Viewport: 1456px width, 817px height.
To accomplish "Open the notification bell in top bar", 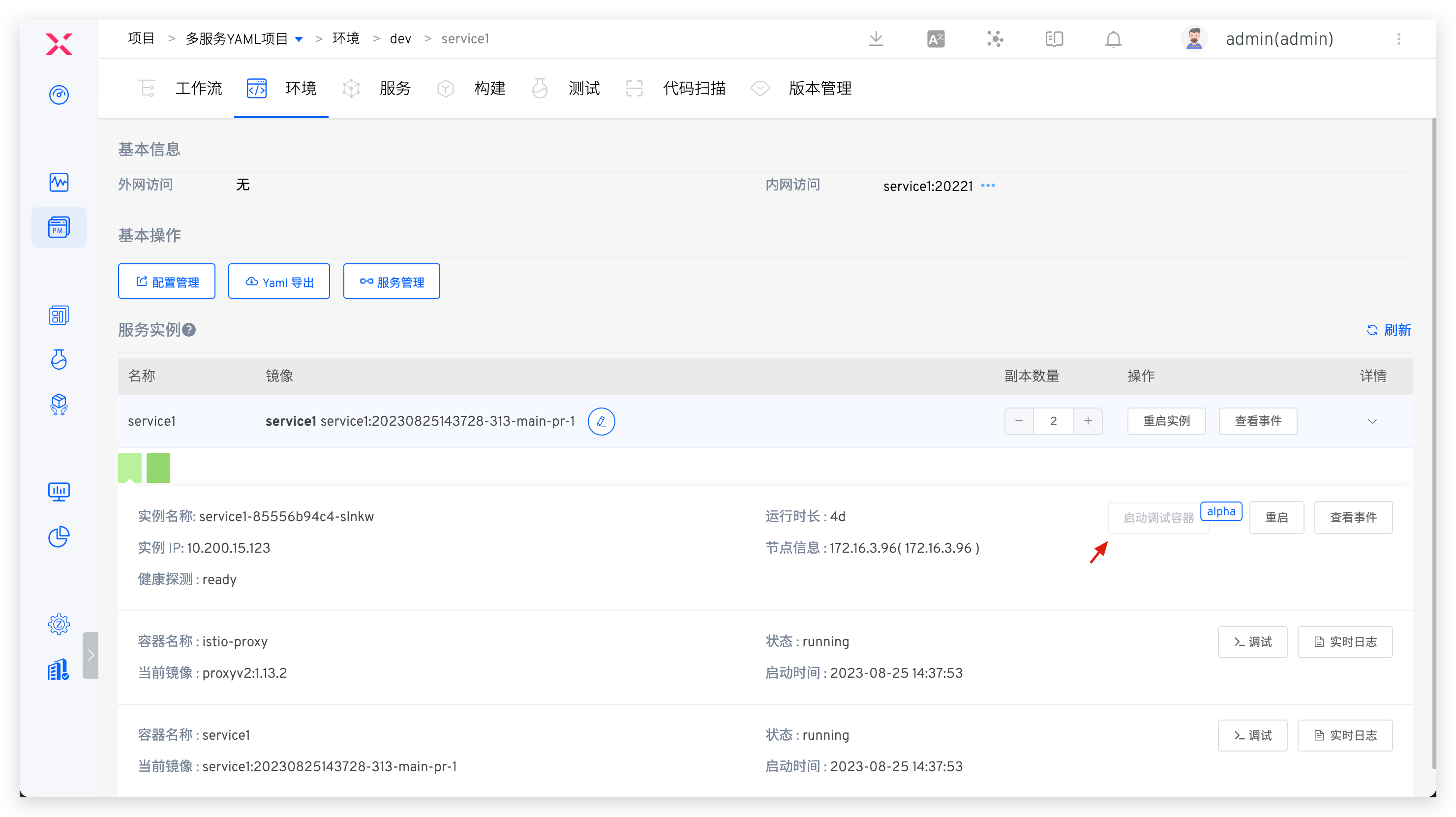I will point(1112,39).
